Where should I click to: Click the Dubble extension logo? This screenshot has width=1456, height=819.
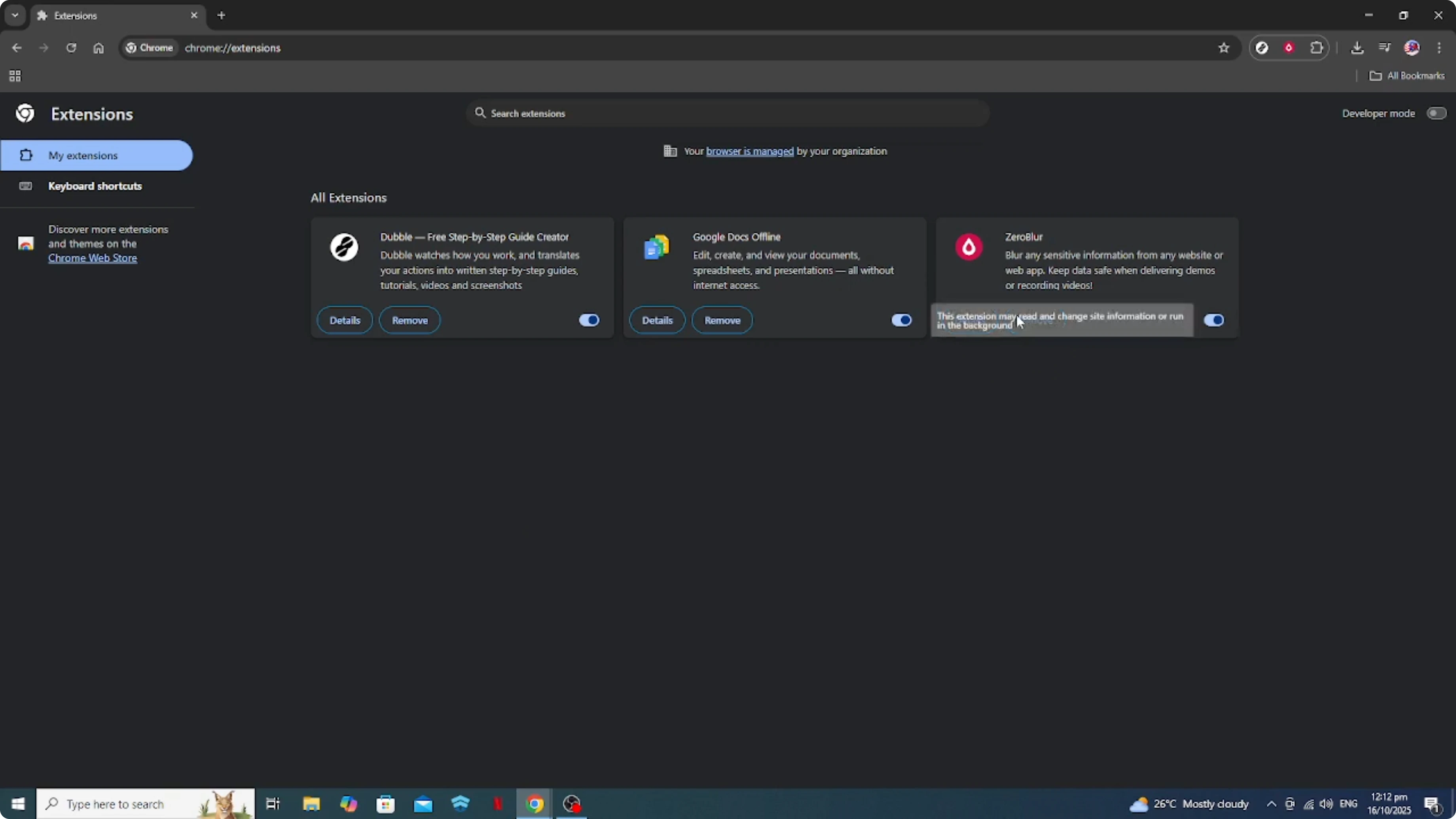click(344, 247)
